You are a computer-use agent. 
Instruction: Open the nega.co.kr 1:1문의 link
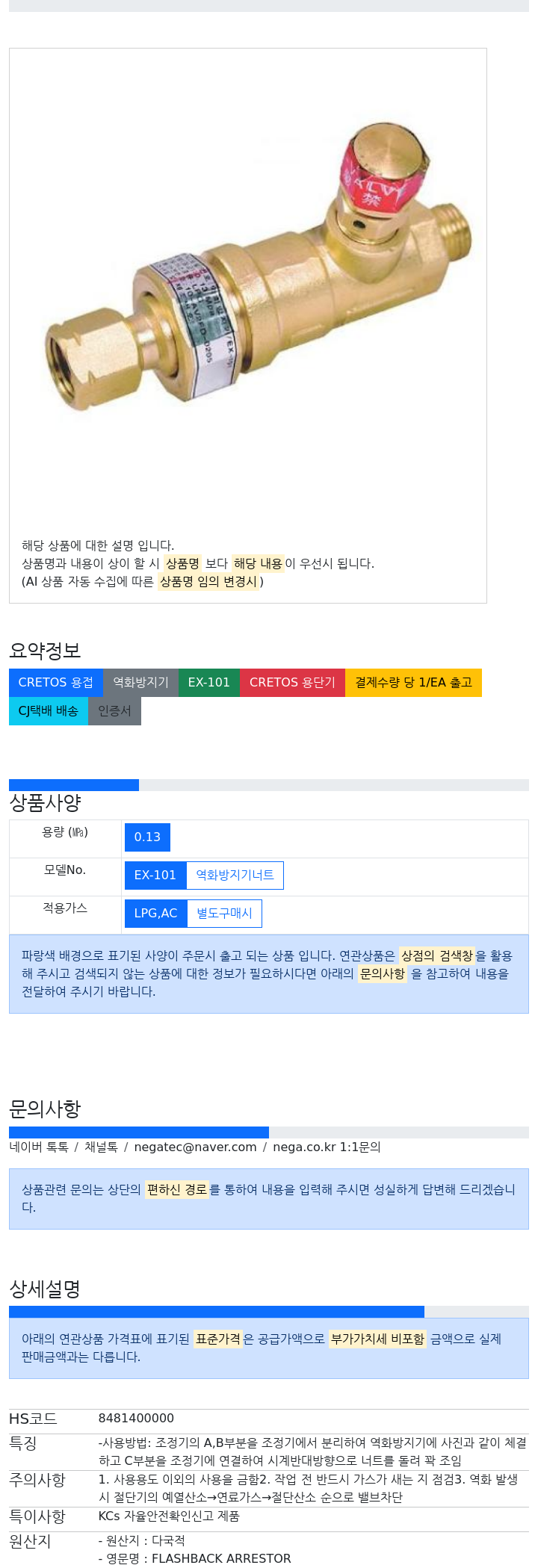point(327,1147)
